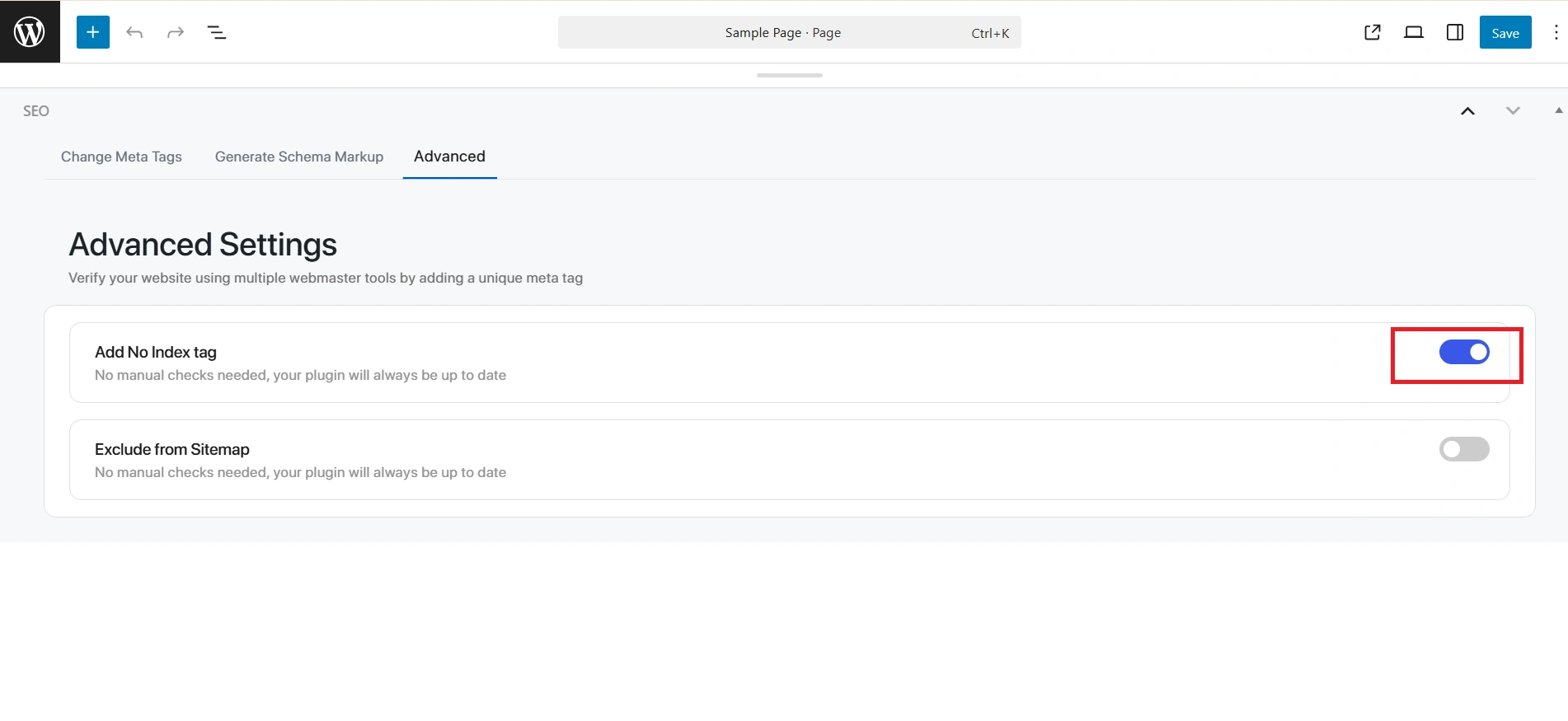Click the SEO panel heading
Image resolution: width=1568 pixels, height=721 pixels.
[36, 111]
